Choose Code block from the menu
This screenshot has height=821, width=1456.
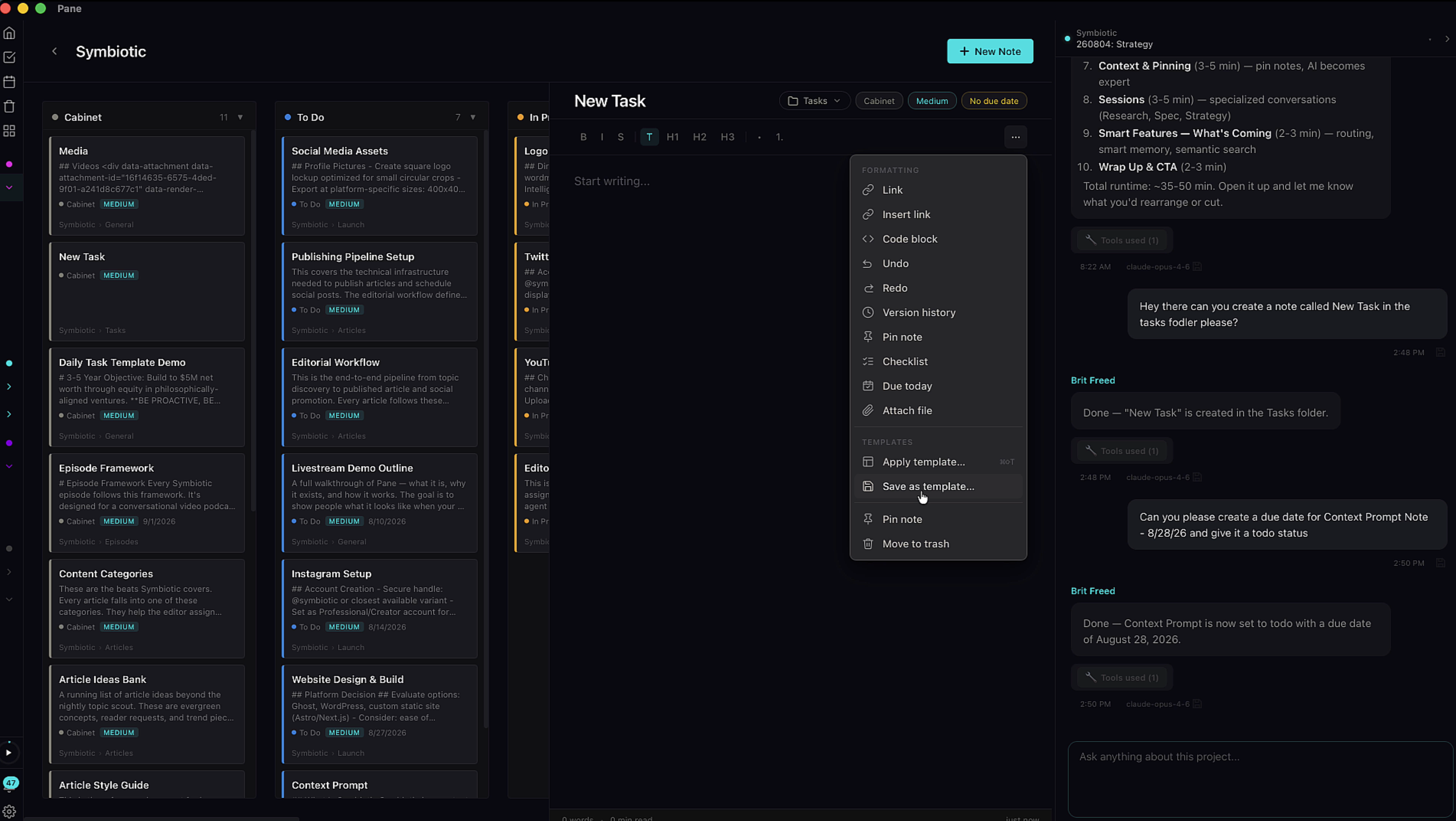[x=938, y=239]
